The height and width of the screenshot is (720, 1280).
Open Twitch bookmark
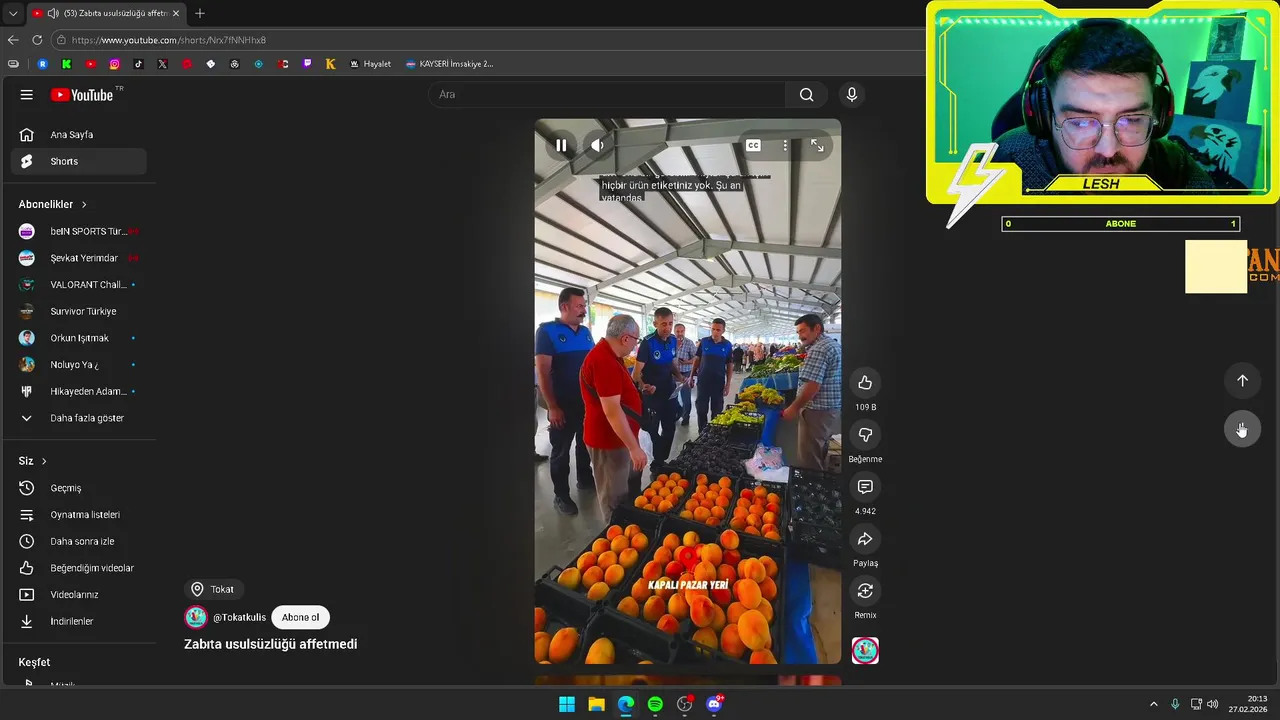pos(306,64)
